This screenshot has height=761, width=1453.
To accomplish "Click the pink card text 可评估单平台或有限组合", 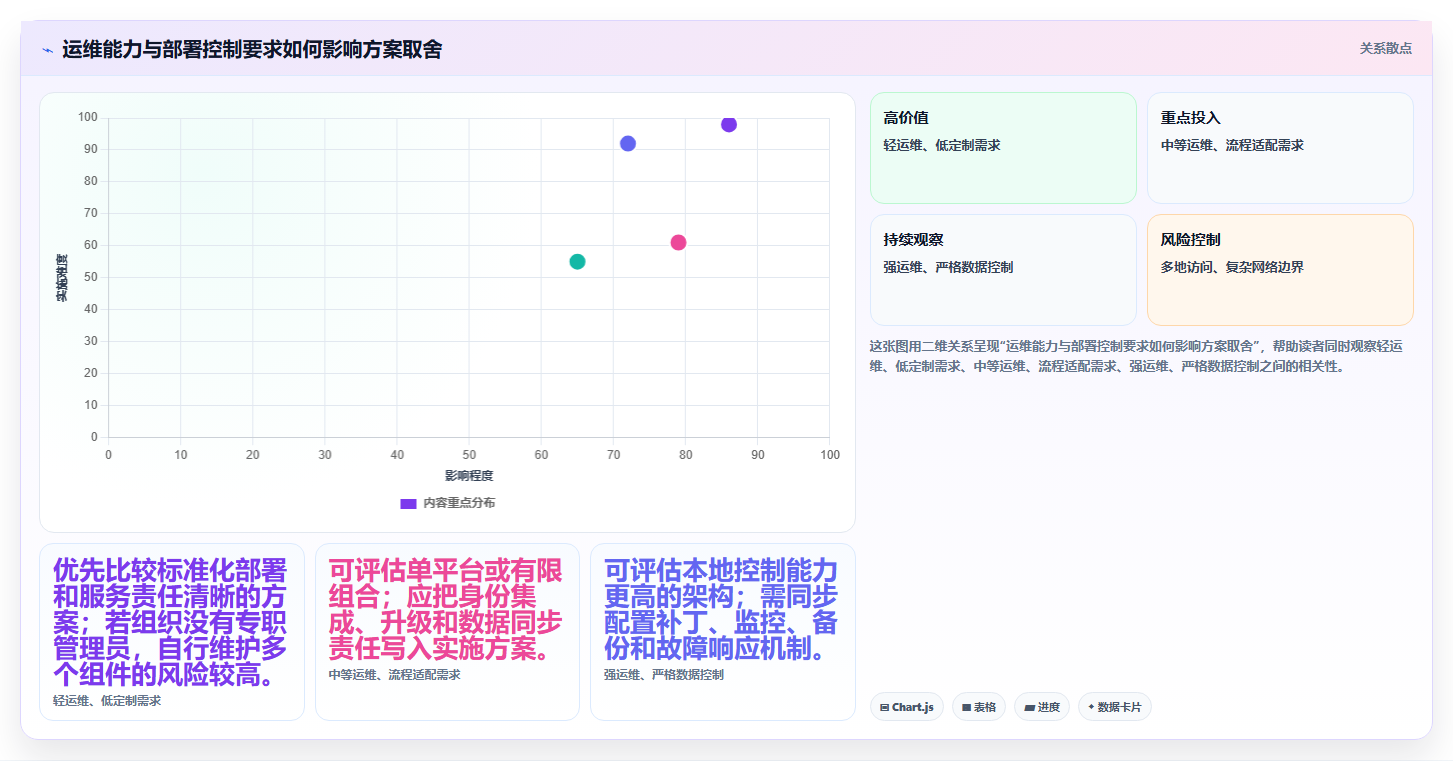I will tap(446, 609).
